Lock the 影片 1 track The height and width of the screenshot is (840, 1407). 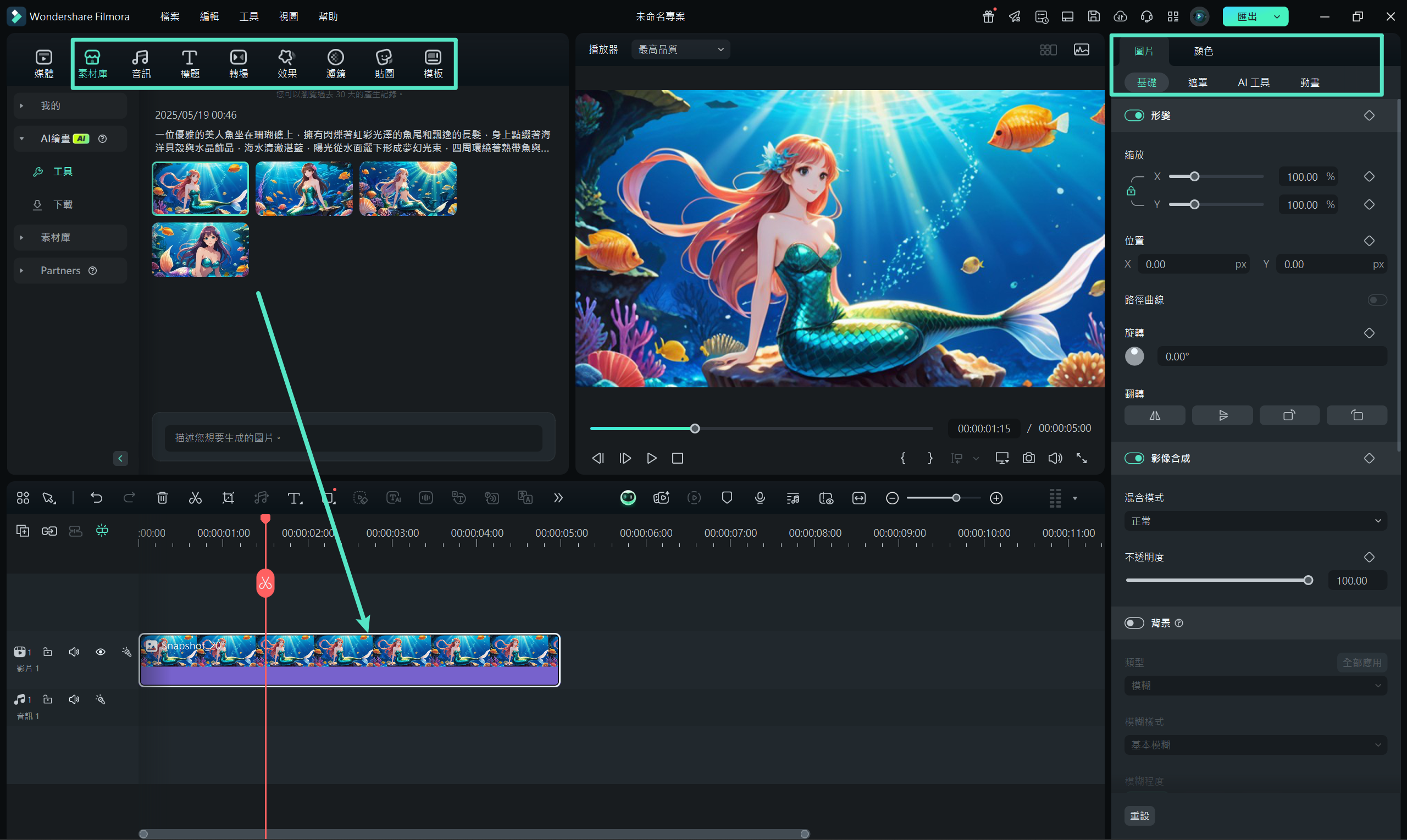pos(48,652)
